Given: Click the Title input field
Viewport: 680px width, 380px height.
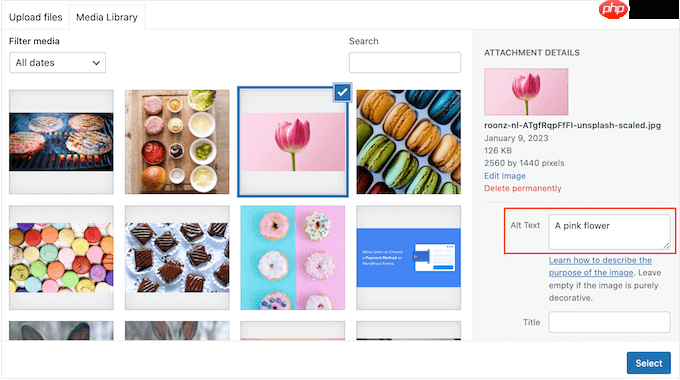Looking at the screenshot, I should pos(609,322).
